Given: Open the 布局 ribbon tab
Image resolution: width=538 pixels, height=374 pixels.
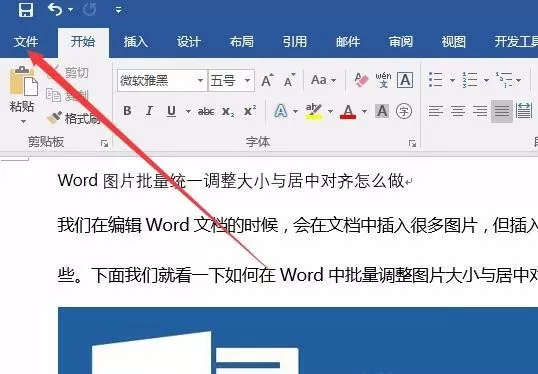Looking at the screenshot, I should tap(242, 42).
